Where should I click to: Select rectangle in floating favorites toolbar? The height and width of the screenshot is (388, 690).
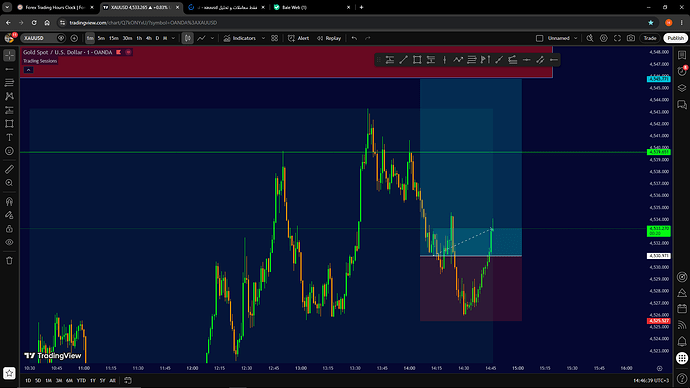417,60
